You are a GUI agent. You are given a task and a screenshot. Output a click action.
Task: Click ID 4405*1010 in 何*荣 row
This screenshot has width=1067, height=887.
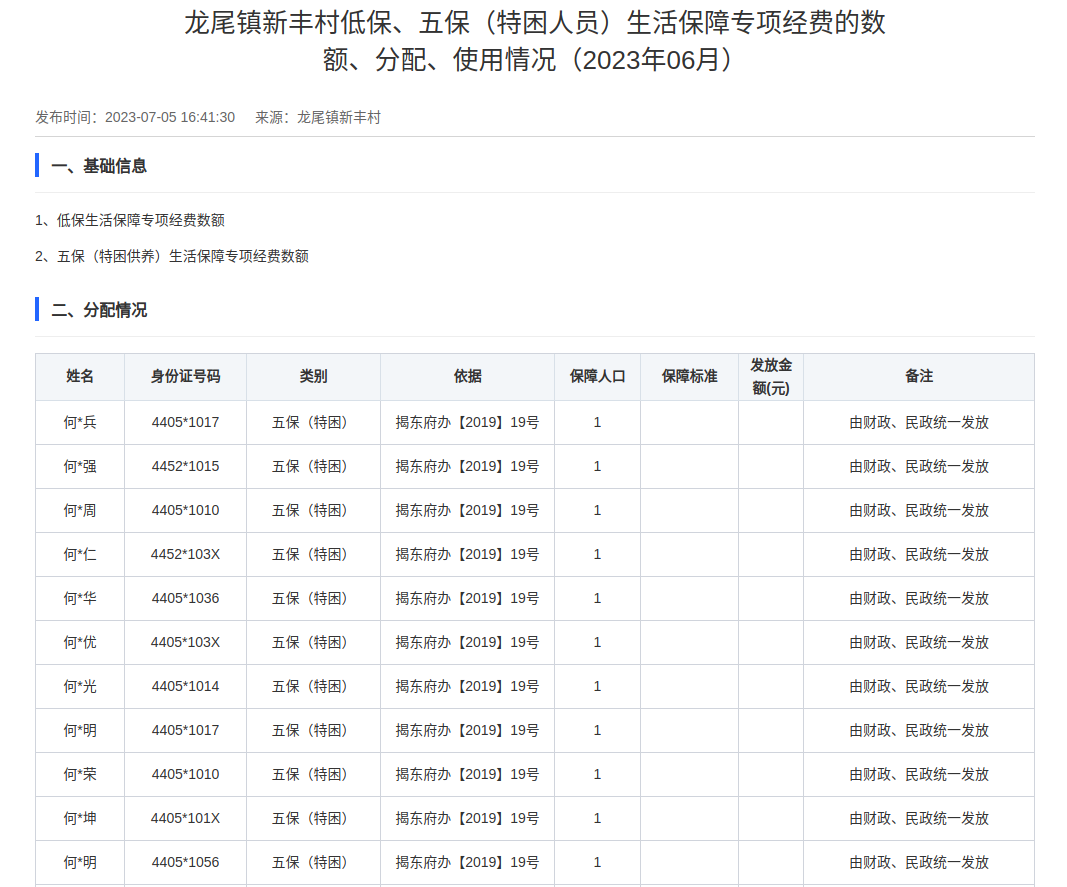[185, 775]
